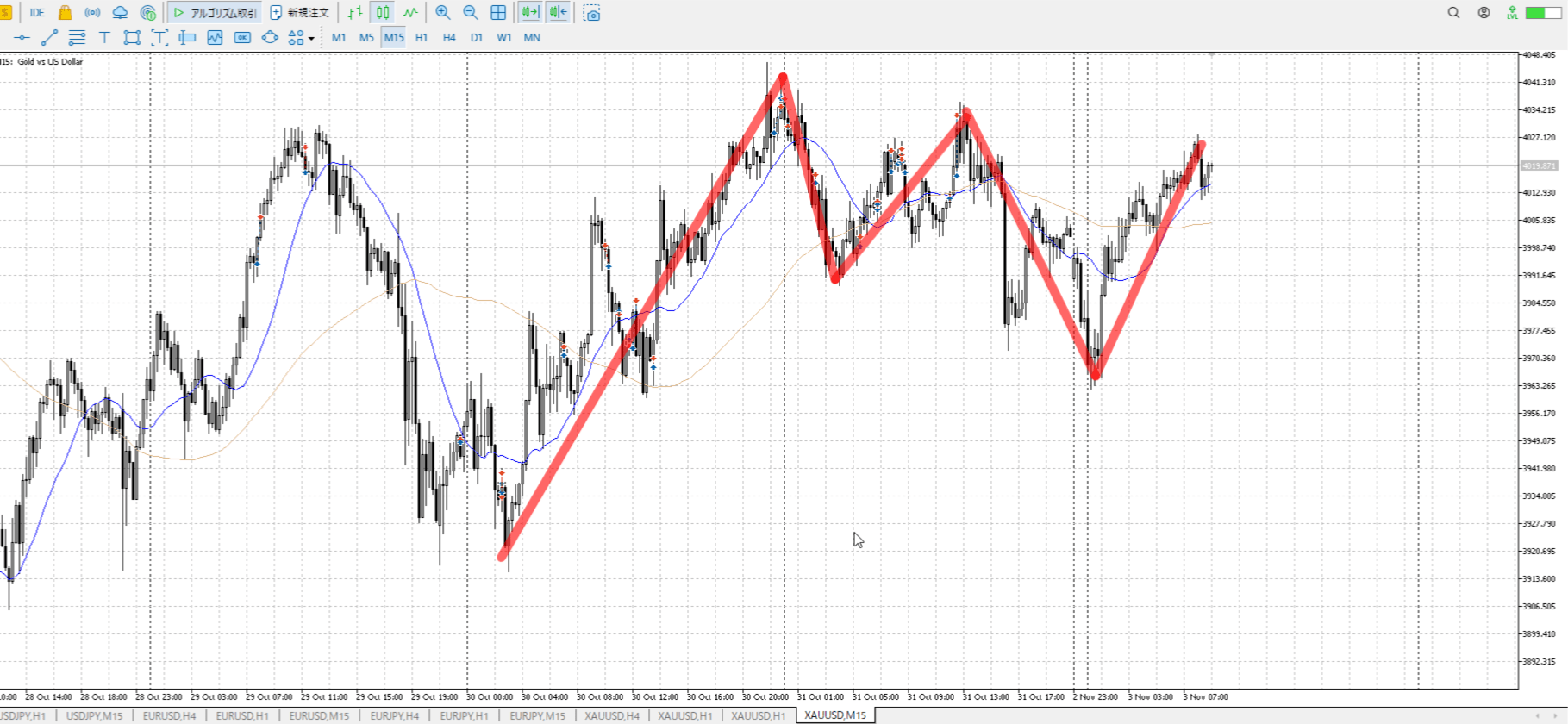Open the MetaEditor IDE
This screenshot has height=724, width=1568.
[x=37, y=13]
